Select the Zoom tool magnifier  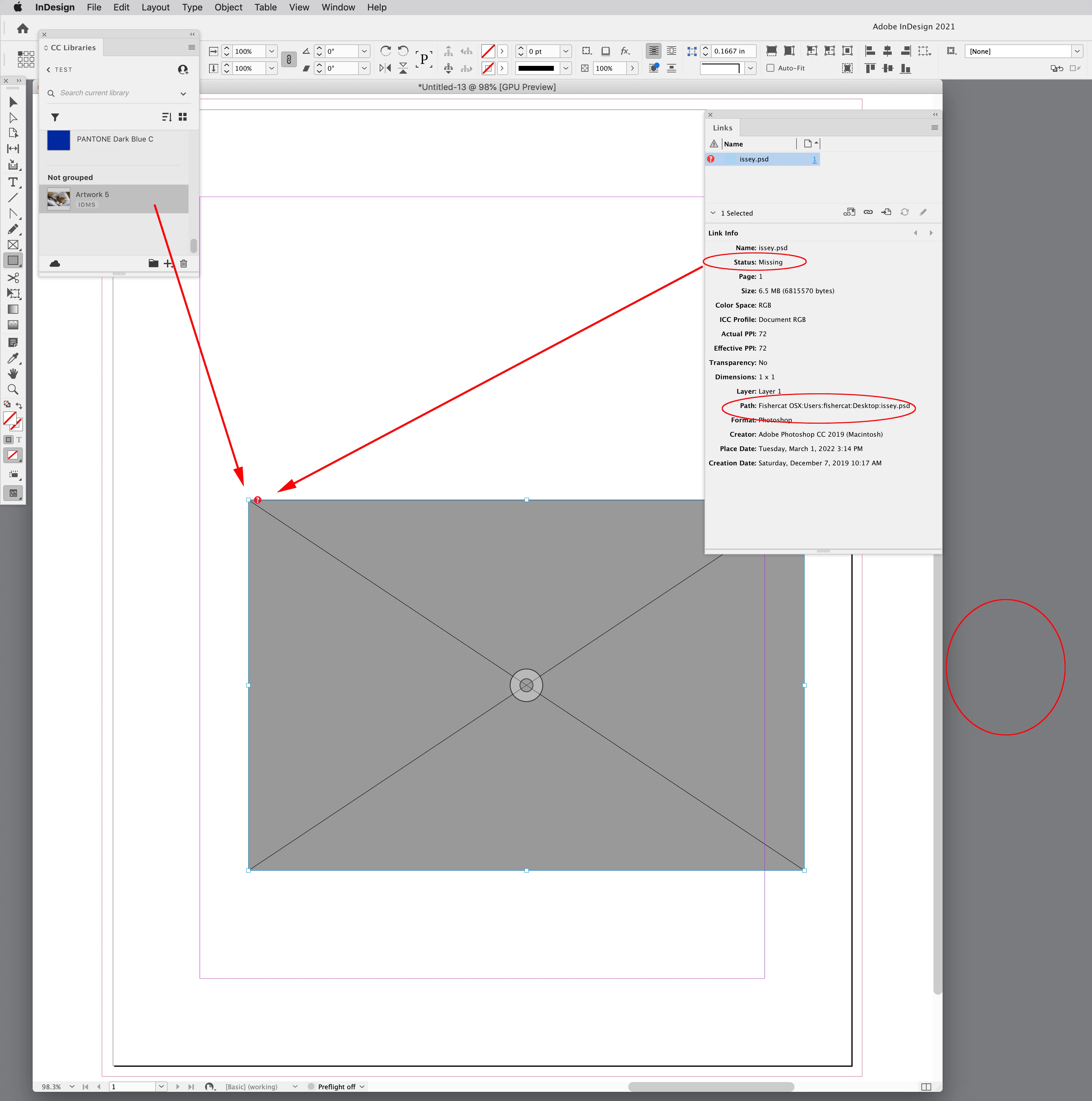12,390
